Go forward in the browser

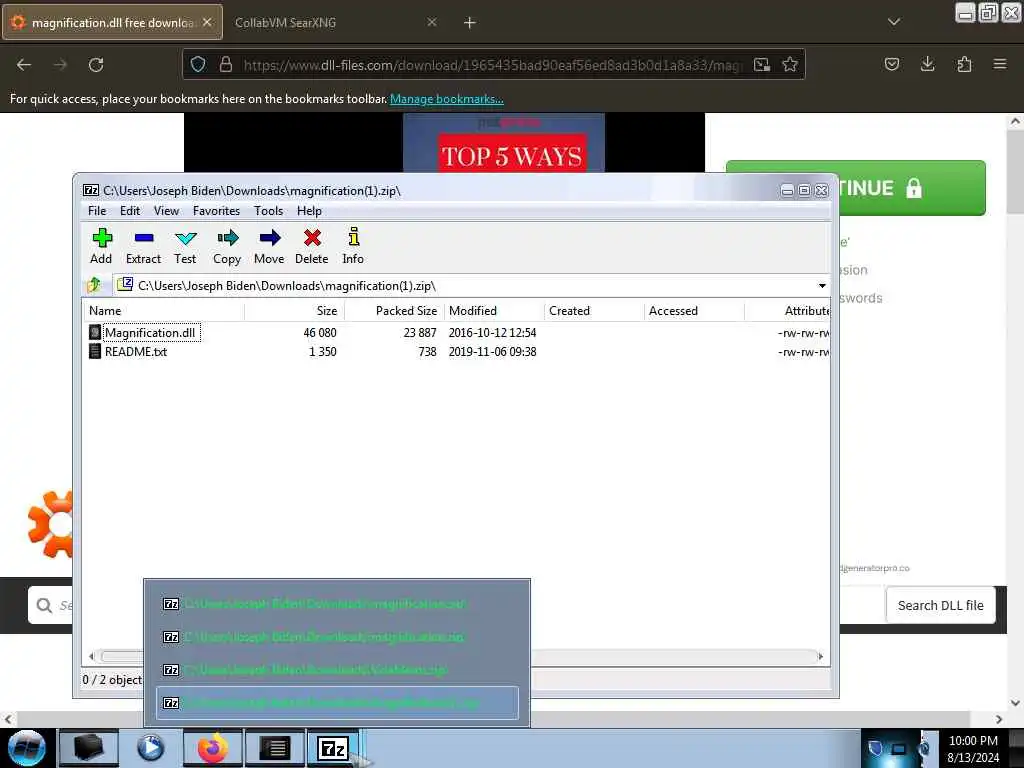(x=60, y=65)
